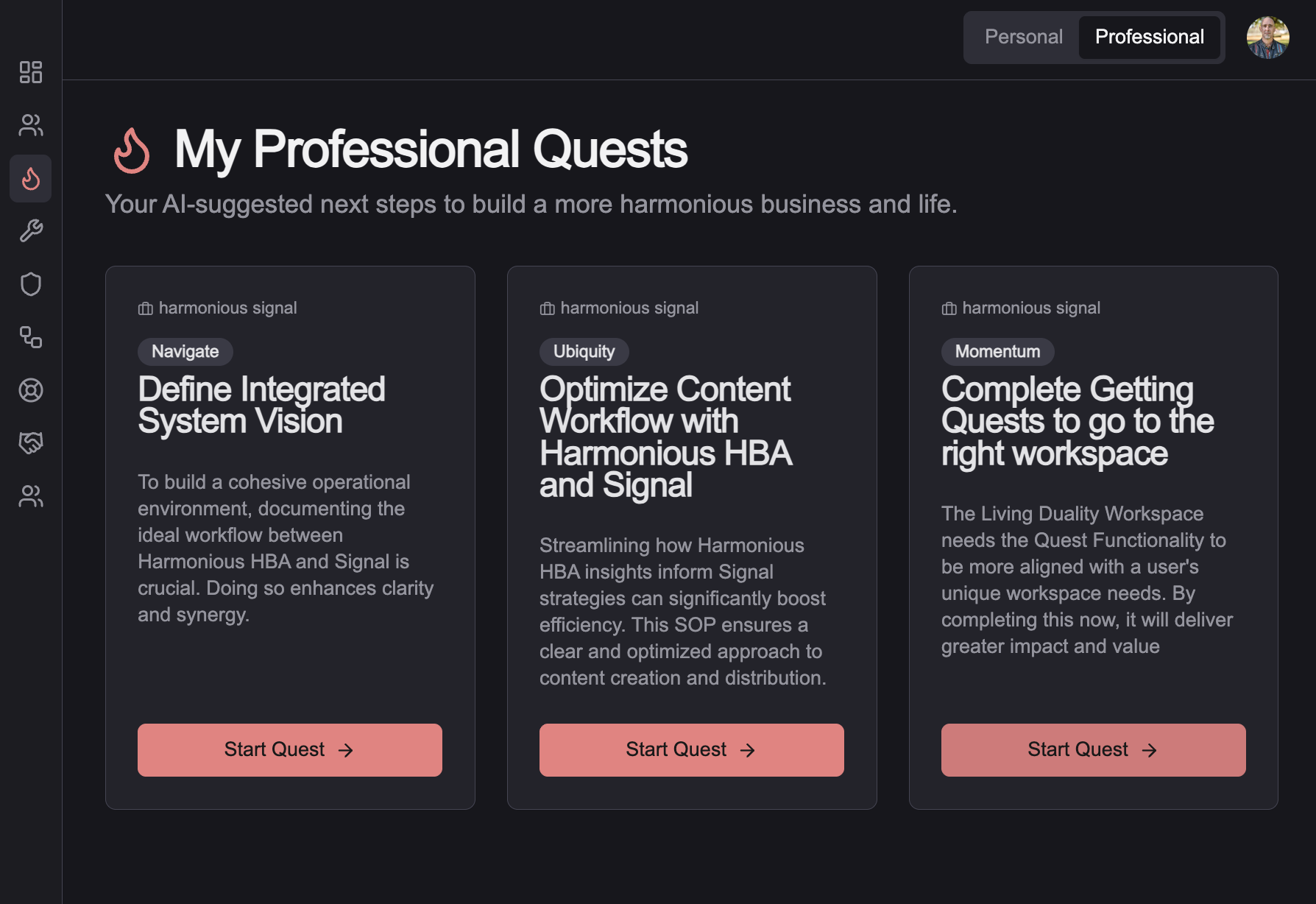Screen dimensions: 1316x904
Task: Click the Navigate category badge
Action: tap(185, 351)
